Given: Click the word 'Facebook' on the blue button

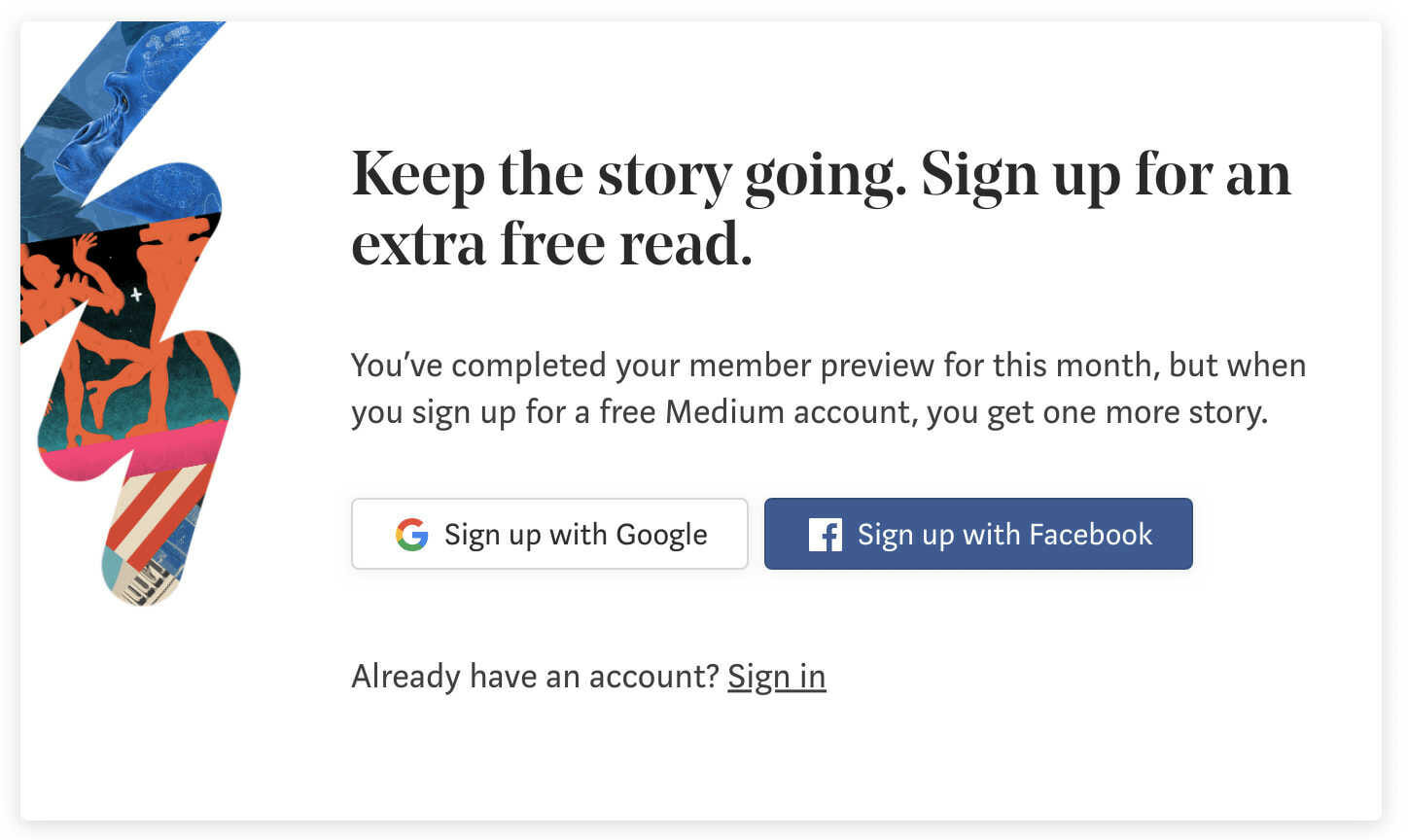Looking at the screenshot, I should point(1091,535).
